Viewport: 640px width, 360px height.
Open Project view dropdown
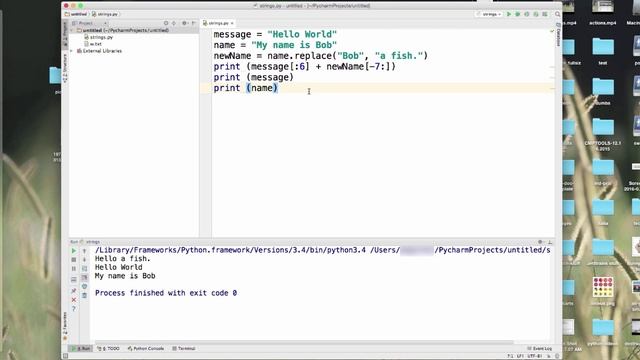89,23
